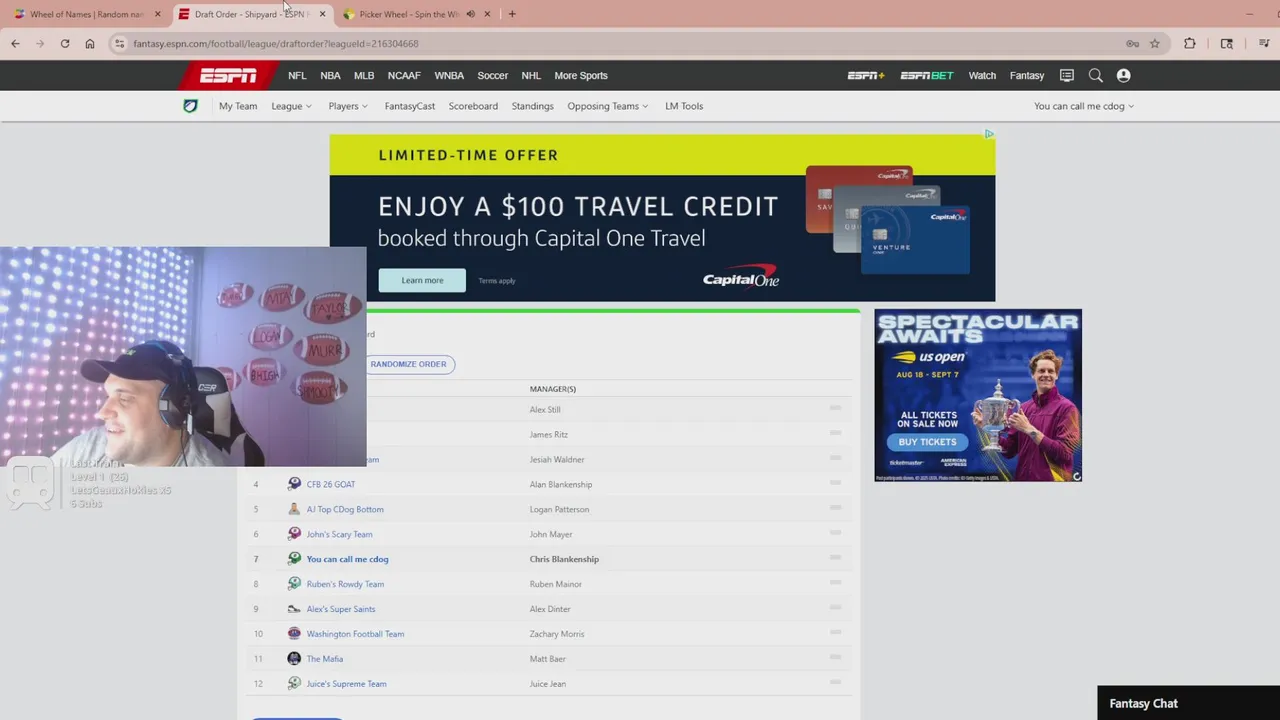This screenshot has height=720, width=1280.
Task: Open the password key icon in address bar
Action: coord(1132,43)
